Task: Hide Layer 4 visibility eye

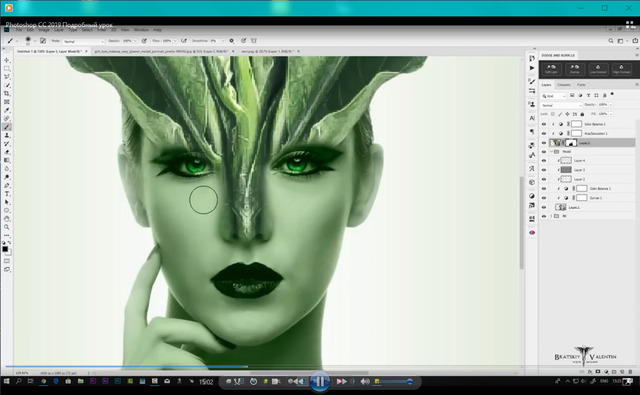Action: (x=544, y=161)
